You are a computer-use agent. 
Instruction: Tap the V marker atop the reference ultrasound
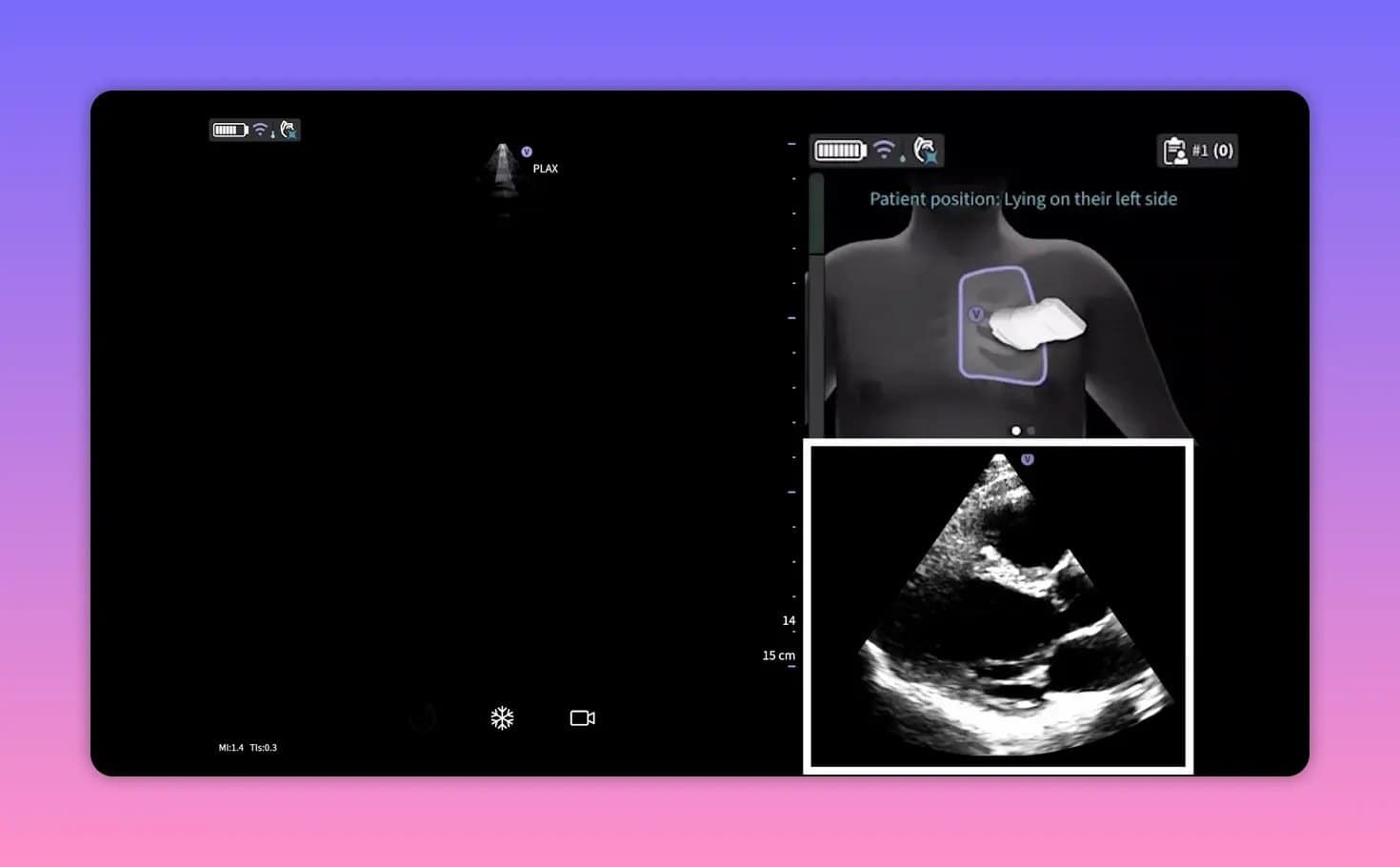coord(1027,459)
